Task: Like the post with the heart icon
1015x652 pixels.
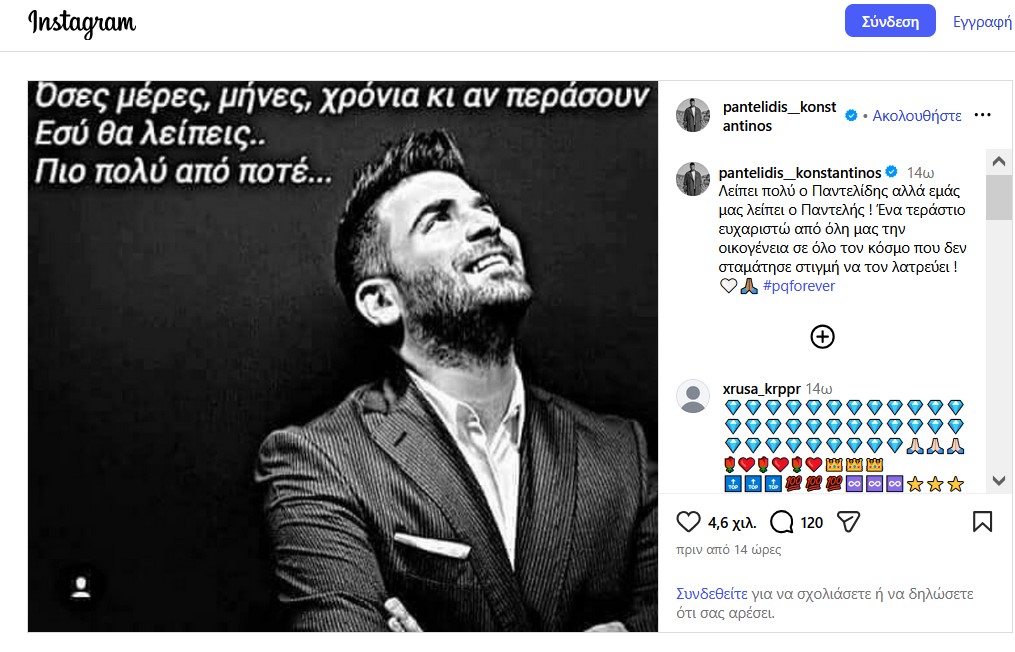Action: 688,522
